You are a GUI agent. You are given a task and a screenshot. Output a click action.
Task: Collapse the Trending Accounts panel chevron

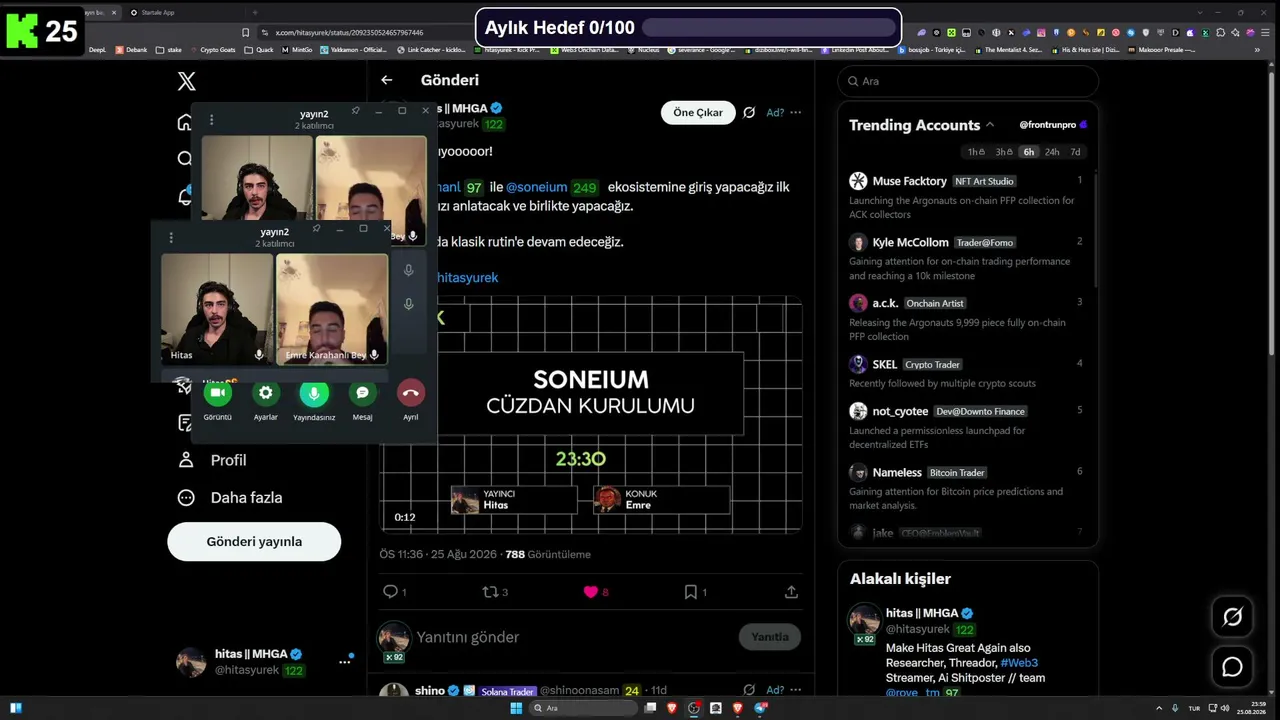coord(990,125)
